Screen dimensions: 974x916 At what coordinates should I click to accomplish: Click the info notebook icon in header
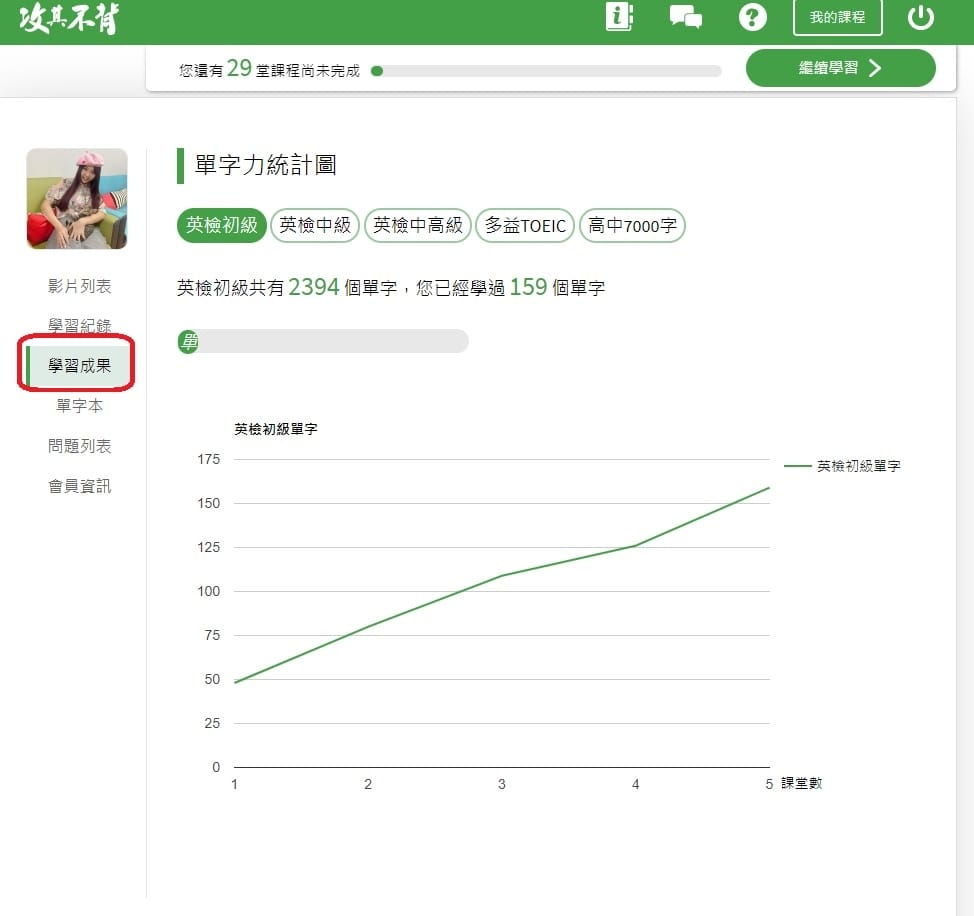[x=620, y=17]
